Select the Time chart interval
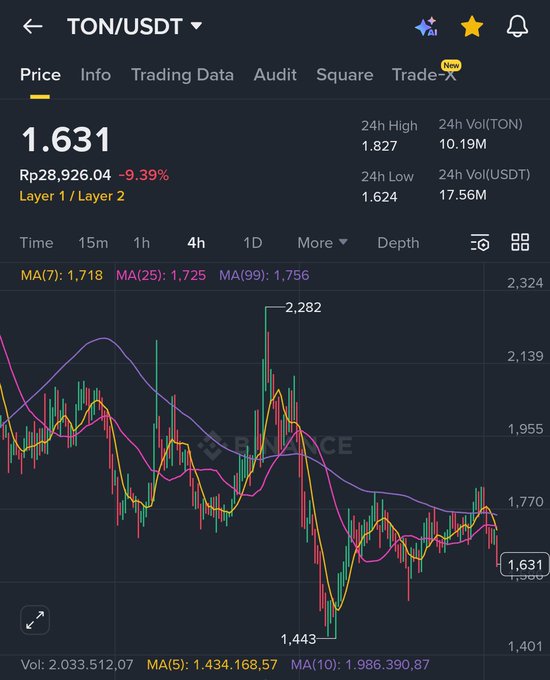This screenshot has height=680, width=550. (x=36, y=243)
